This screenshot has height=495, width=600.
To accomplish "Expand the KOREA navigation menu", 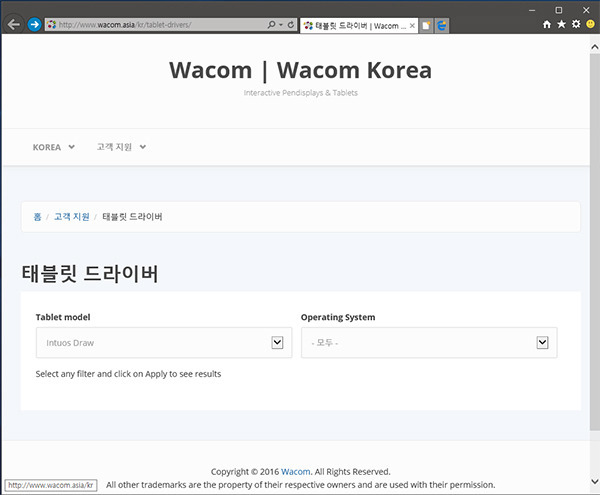I will coord(54,147).
